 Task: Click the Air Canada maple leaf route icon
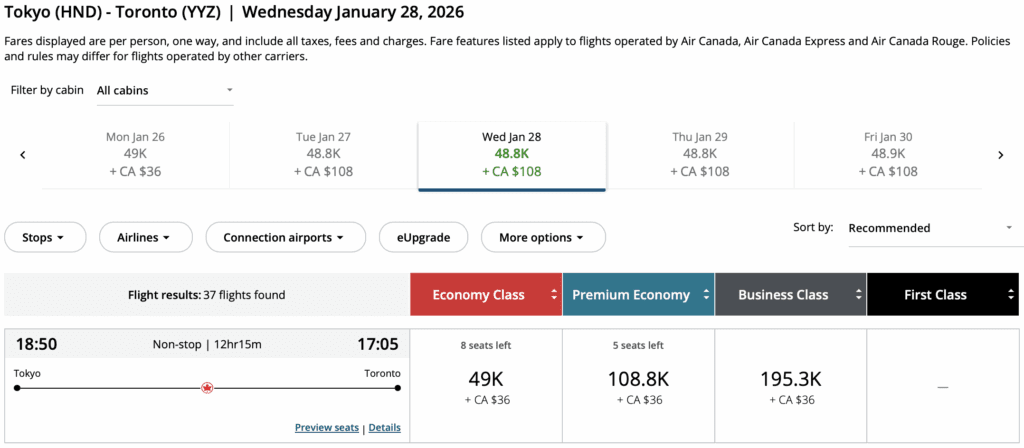click(x=207, y=387)
